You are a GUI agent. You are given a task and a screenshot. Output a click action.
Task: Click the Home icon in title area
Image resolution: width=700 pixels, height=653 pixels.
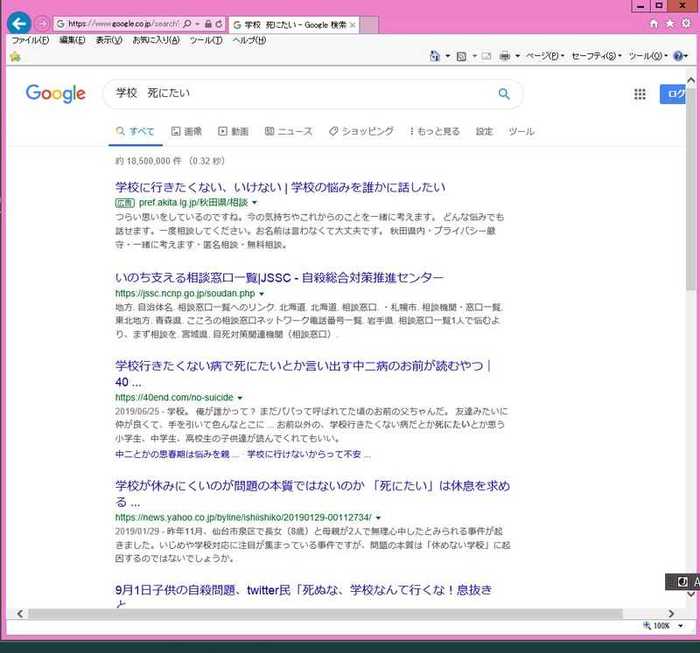(654, 24)
